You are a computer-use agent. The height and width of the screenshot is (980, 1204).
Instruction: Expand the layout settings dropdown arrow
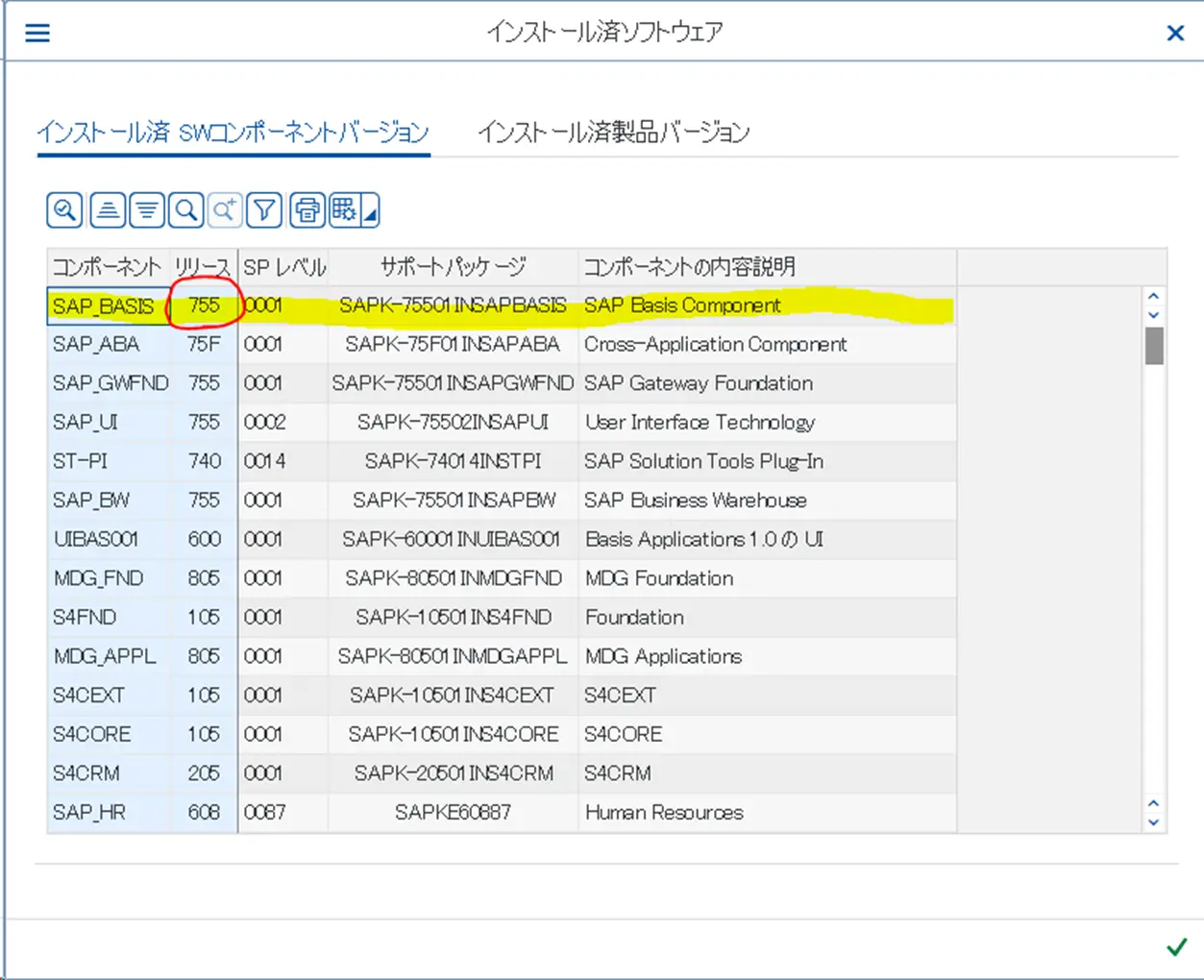click(370, 209)
